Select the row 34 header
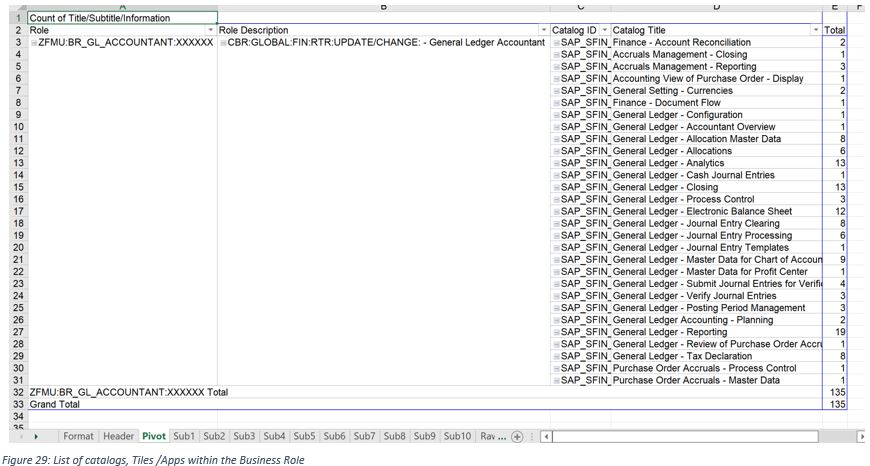Screen dimensions: 870x466 pos(18,417)
